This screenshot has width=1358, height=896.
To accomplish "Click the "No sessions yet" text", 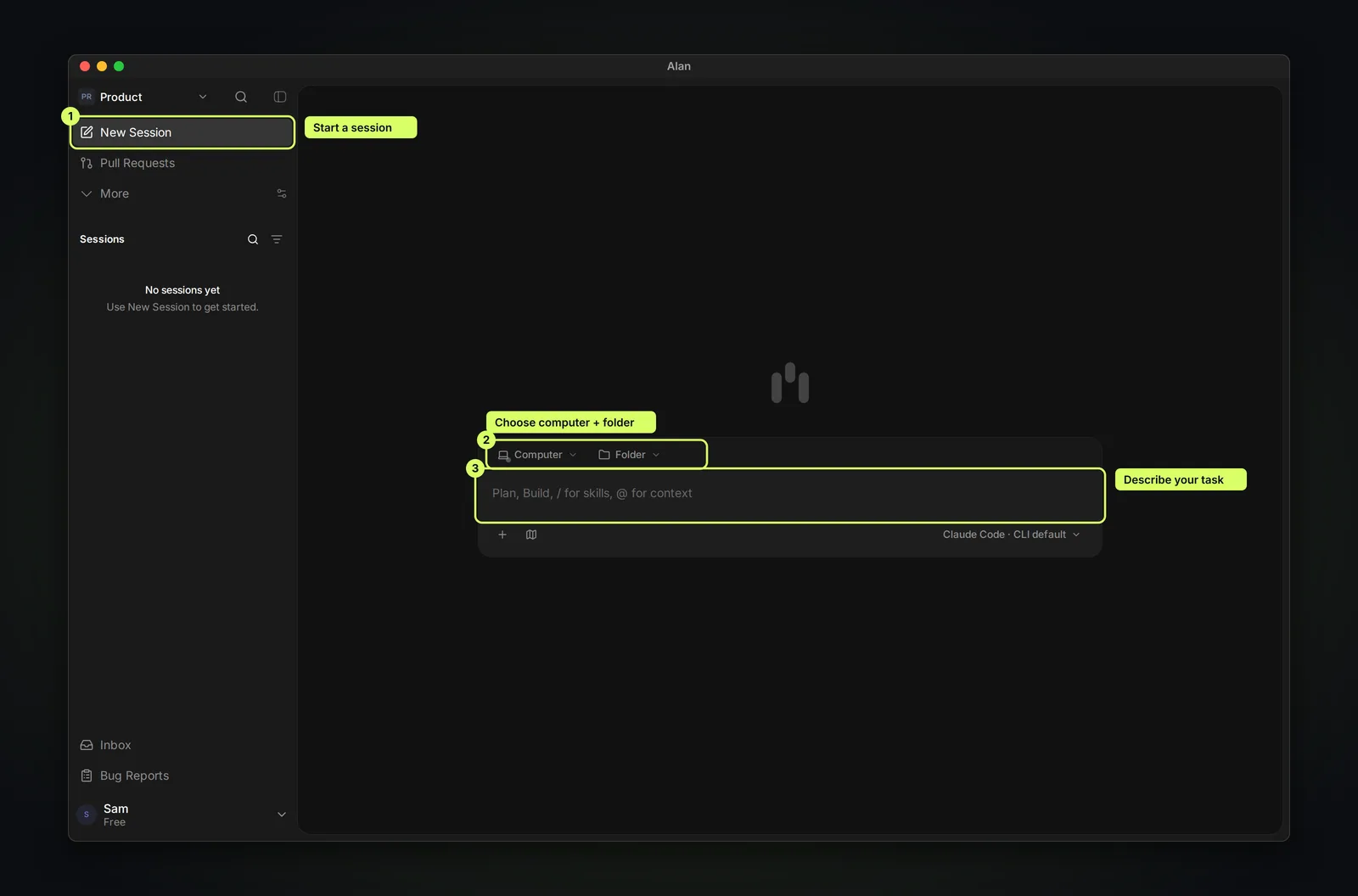I will 182,290.
